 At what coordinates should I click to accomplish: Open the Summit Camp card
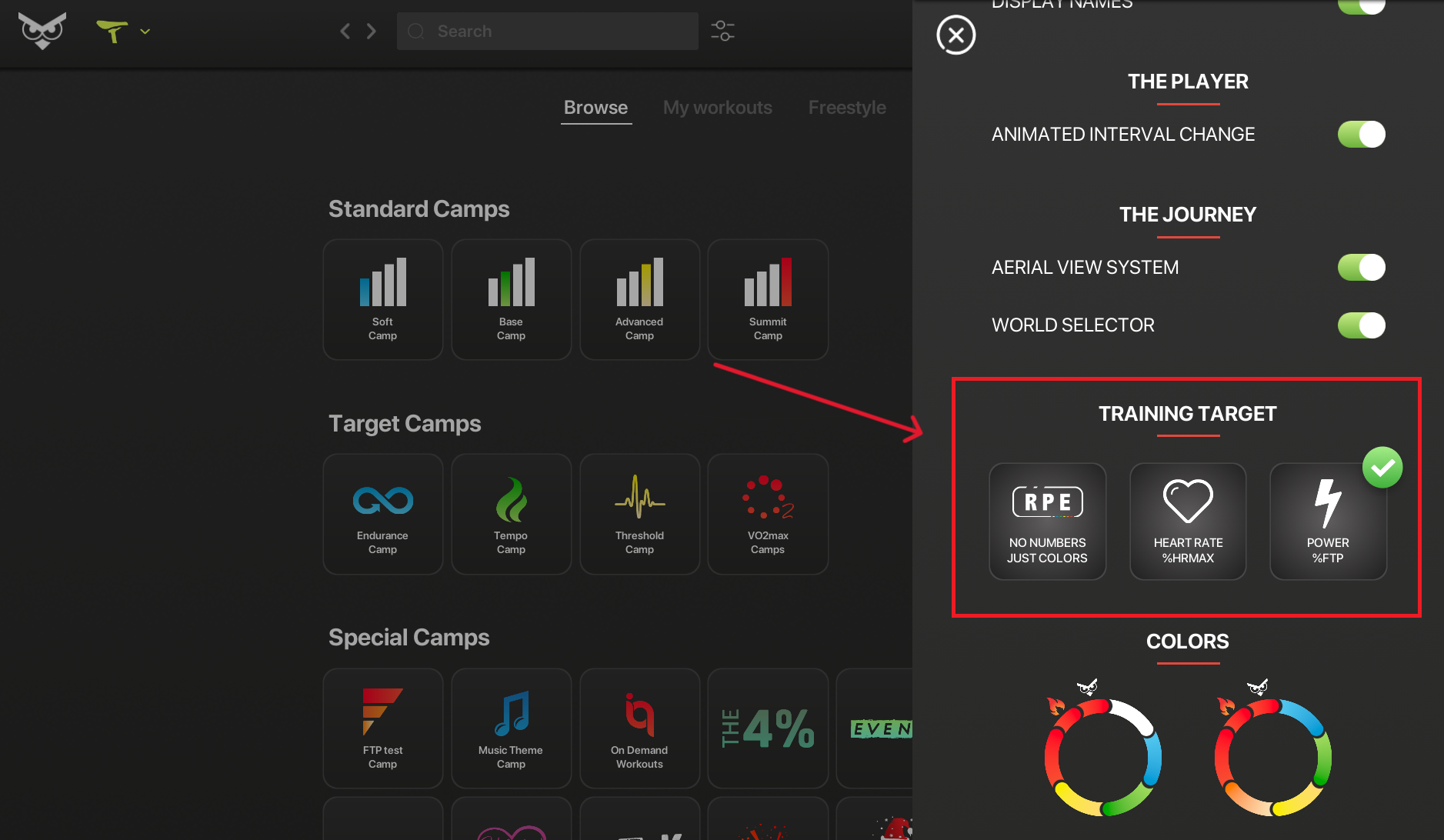768,299
